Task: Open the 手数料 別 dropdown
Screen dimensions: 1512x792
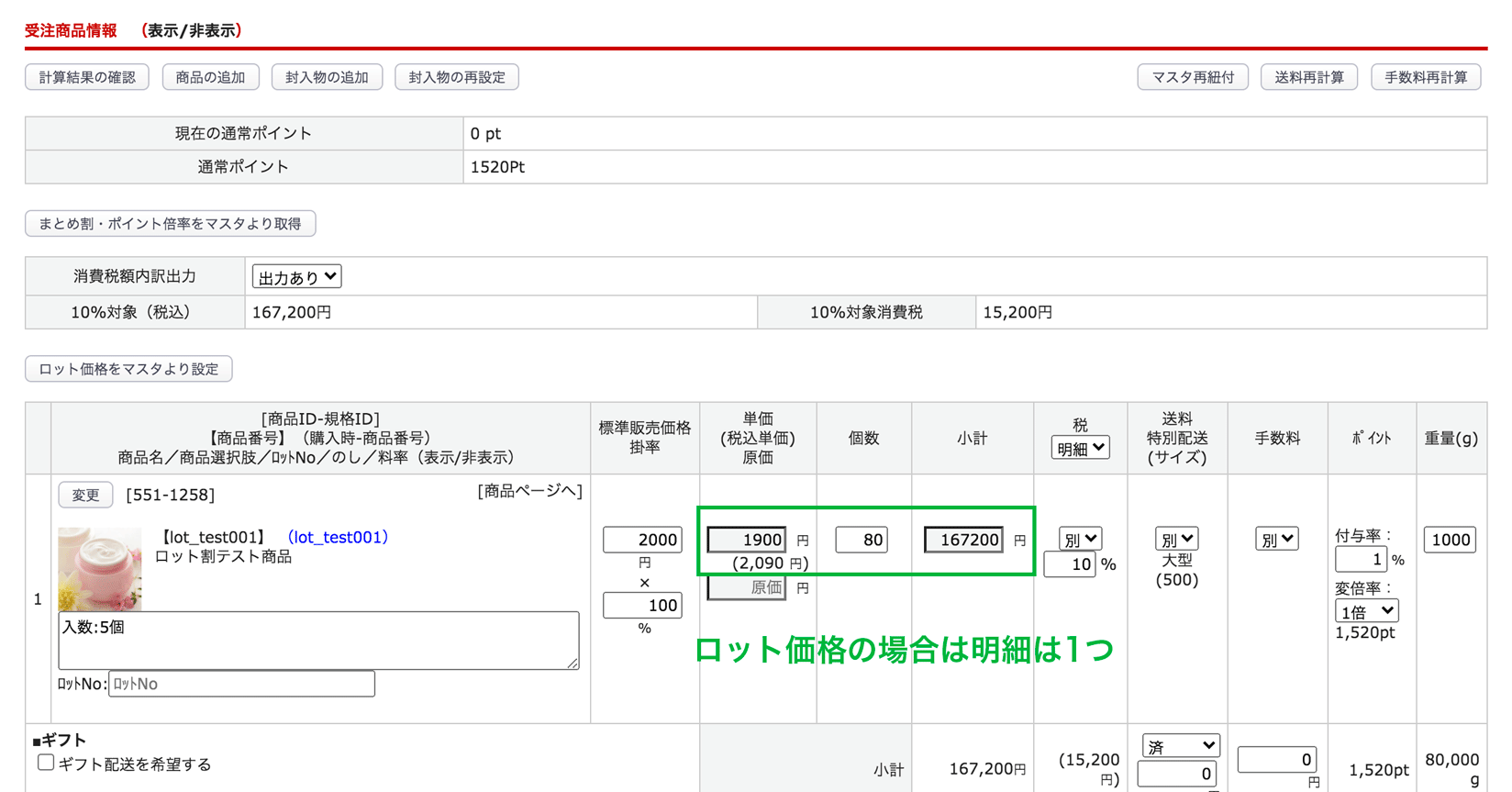Action: tap(1276, 540)
